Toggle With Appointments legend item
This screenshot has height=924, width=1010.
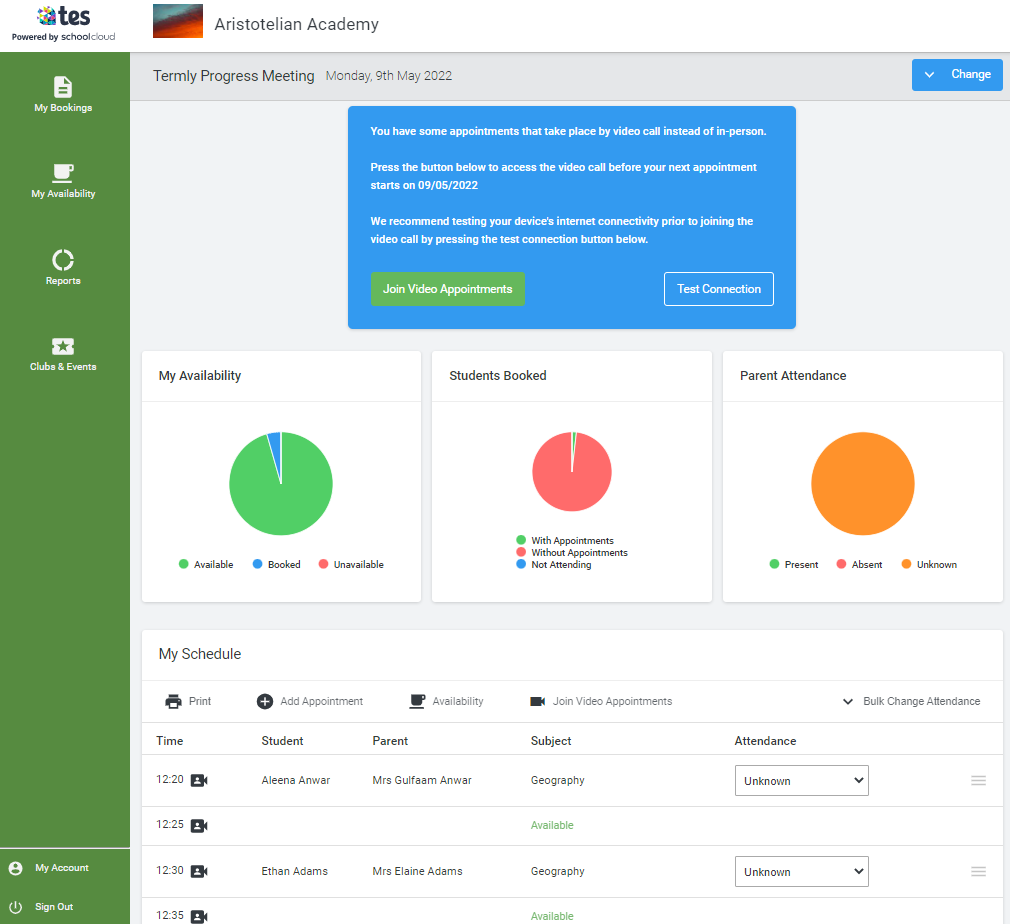565,540
